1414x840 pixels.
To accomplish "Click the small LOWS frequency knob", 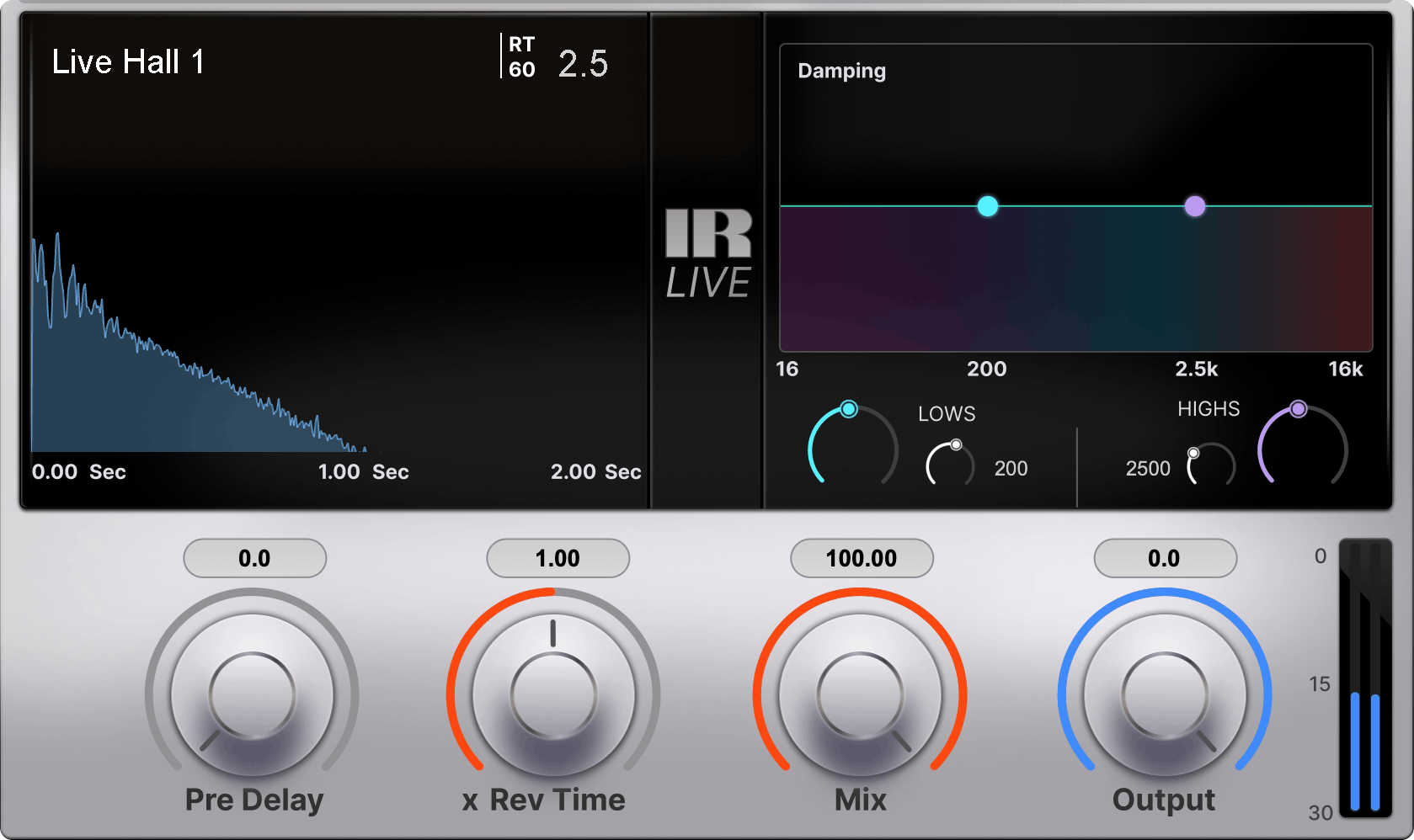I will pos(950,465).
